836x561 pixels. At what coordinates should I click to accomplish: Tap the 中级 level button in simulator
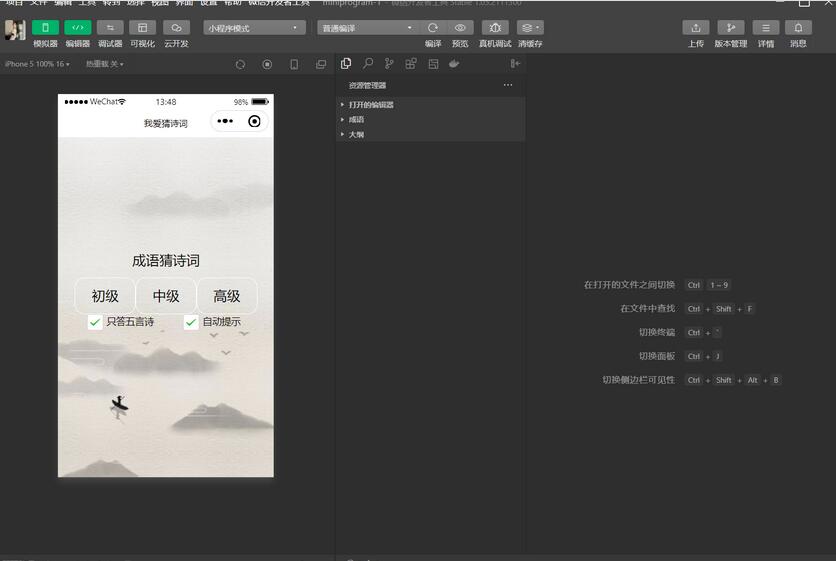coord(166,295)
